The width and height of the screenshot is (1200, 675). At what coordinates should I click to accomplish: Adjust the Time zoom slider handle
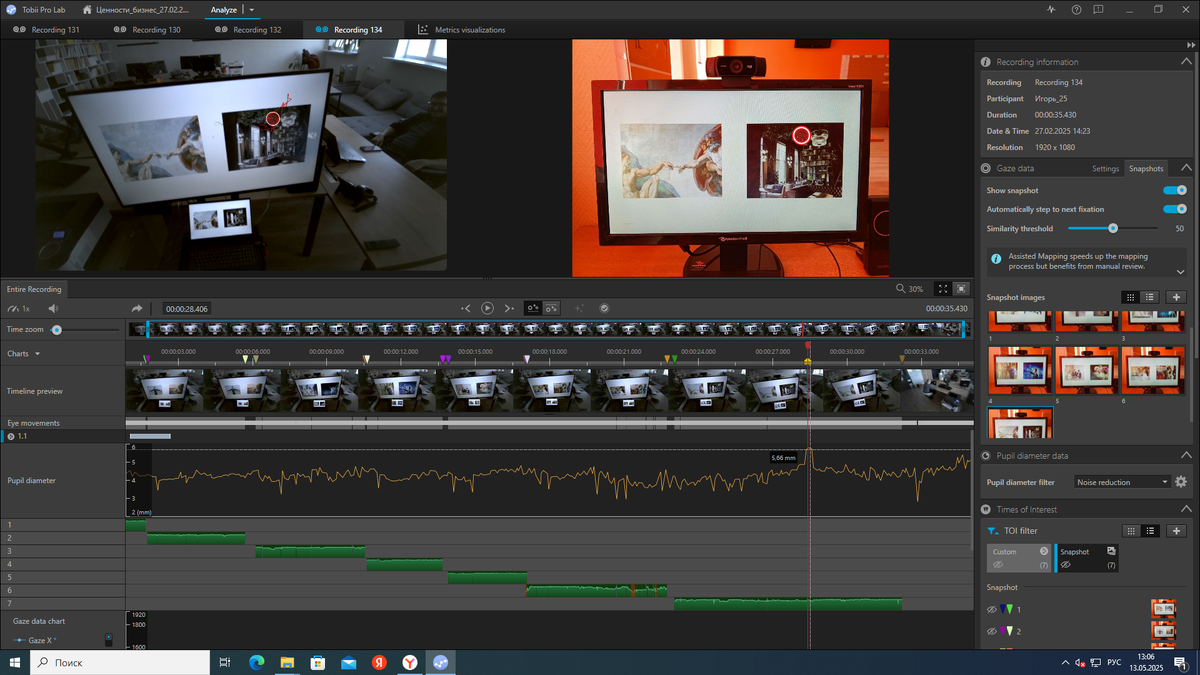click(x=57, y=329)
